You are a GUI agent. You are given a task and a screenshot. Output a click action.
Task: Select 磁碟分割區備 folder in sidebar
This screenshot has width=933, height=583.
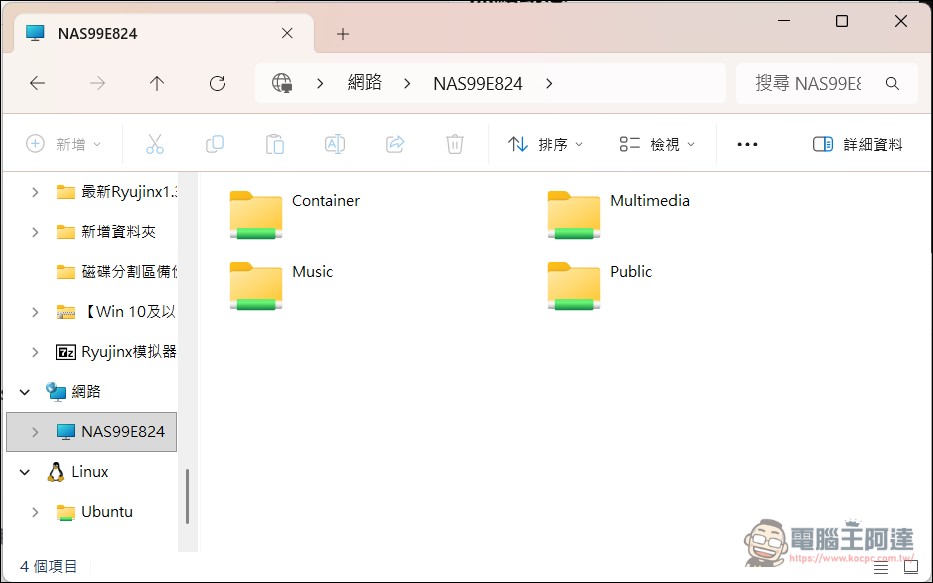tap(117, 272)
